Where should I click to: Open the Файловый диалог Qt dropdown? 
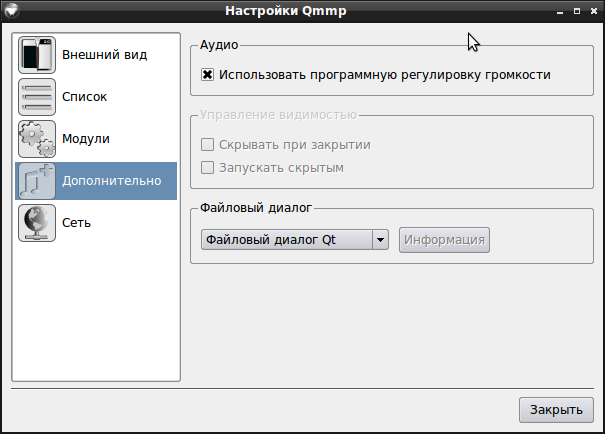pyautogui.click(x=295, y=240)
